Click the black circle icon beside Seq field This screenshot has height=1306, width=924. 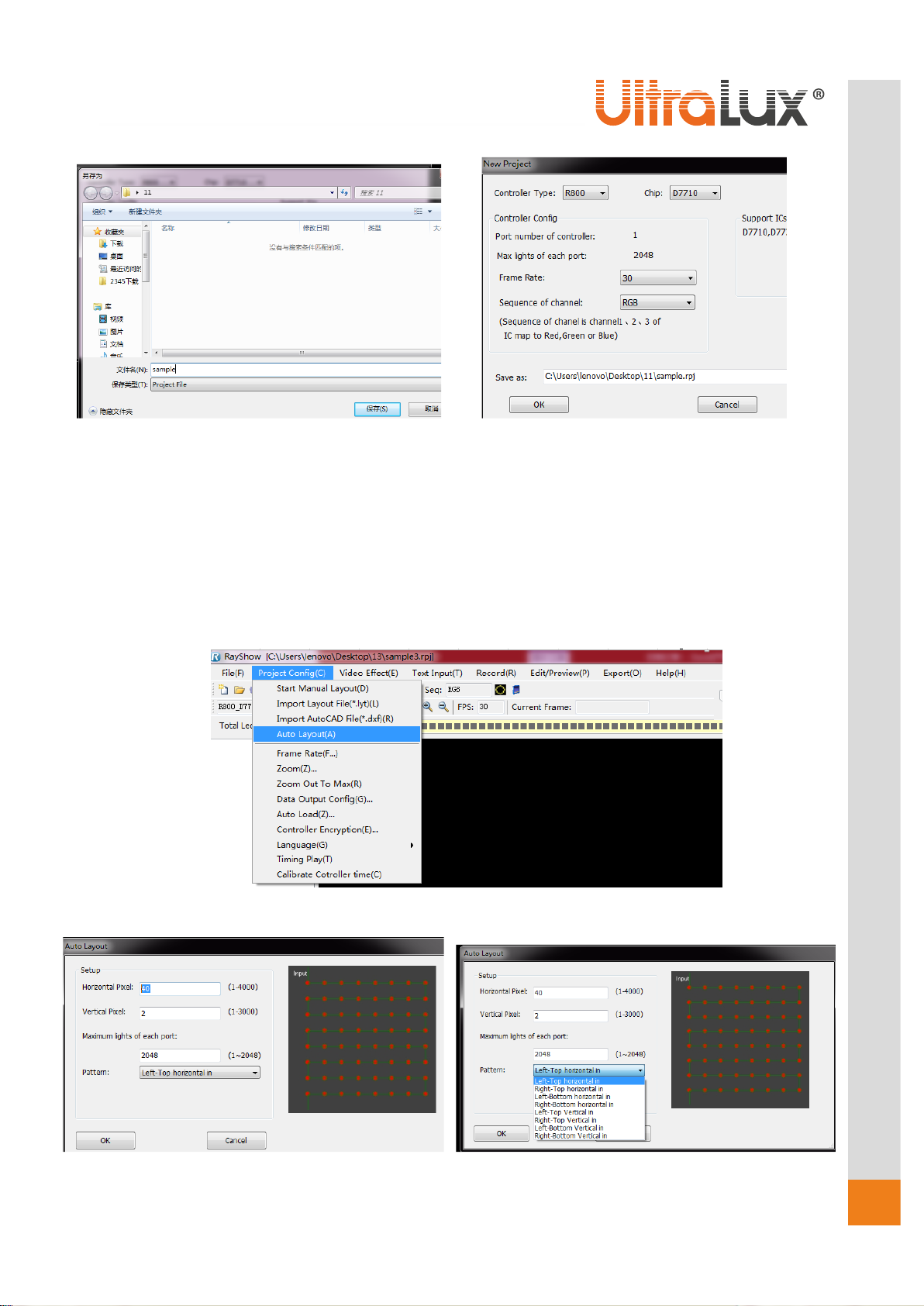[500, 689]
